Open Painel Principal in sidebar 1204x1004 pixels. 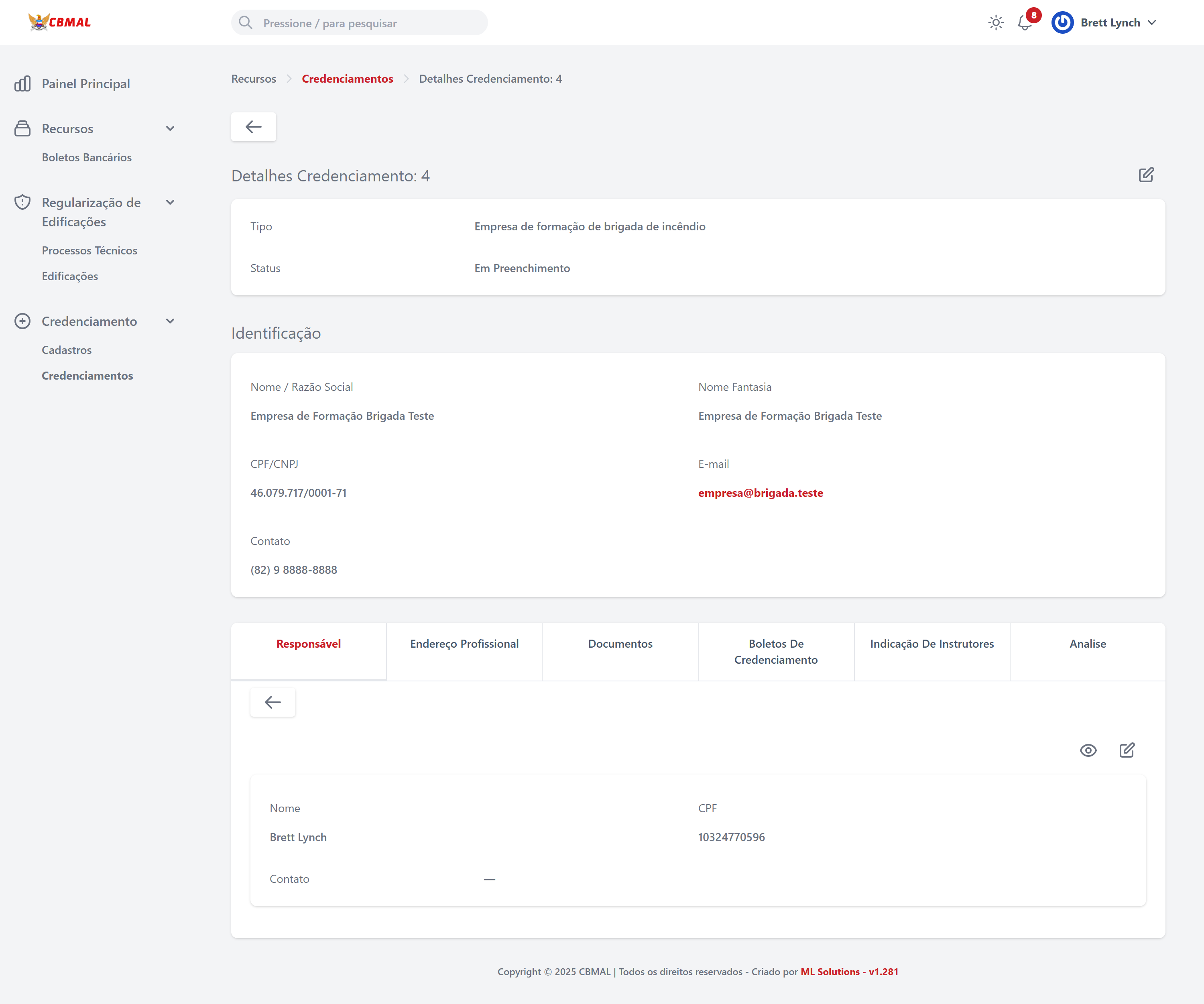click(x=85, y=84)
